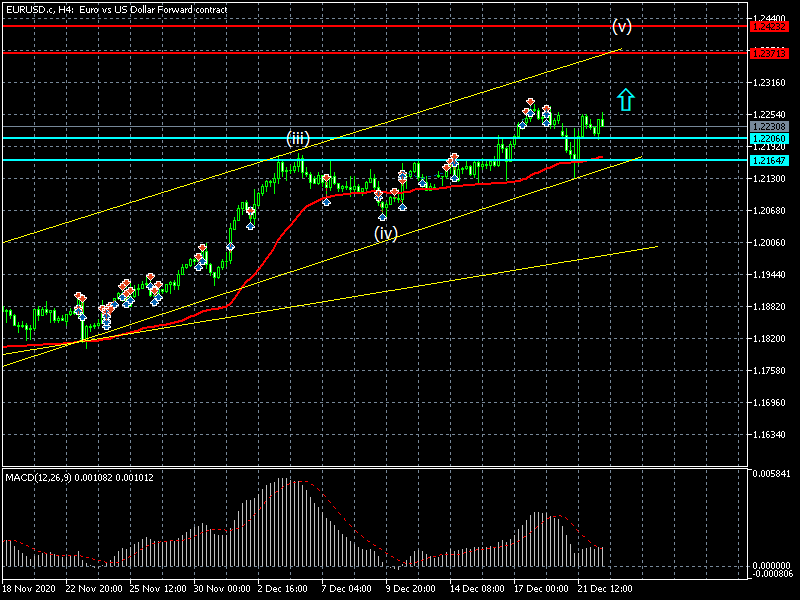800x600 pixels.
Task: Click the cyan 1.22060 price tag
Action: (x=769, y=138)
